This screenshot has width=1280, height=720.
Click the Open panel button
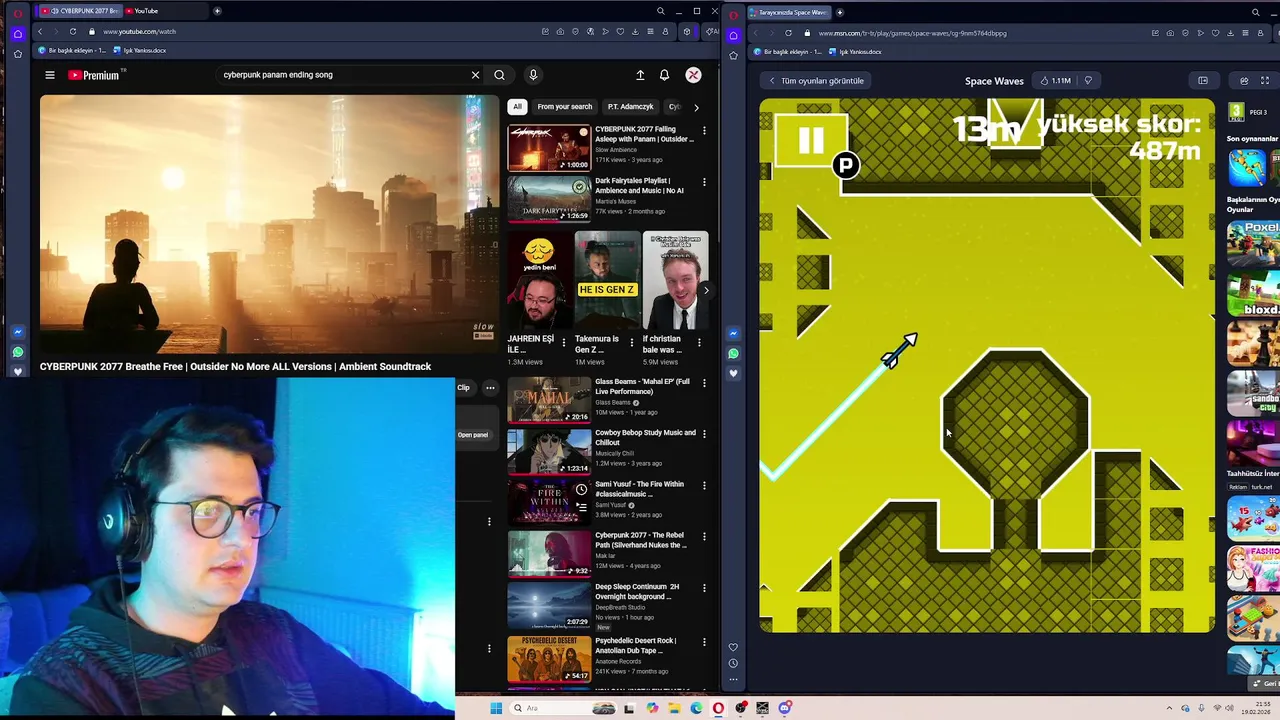coord(473,435)
